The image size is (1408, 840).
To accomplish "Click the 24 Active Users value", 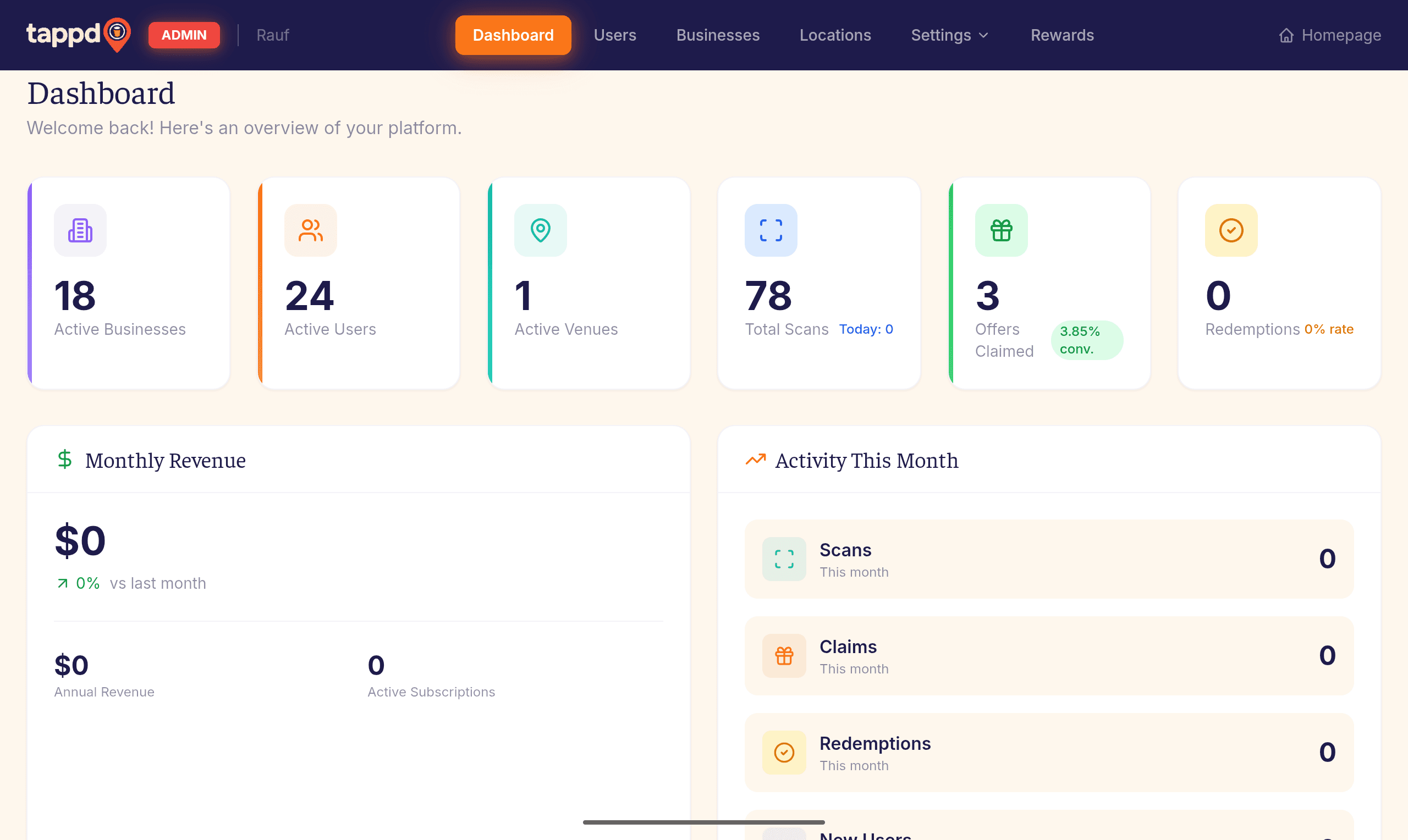I will tap(309, 296).
